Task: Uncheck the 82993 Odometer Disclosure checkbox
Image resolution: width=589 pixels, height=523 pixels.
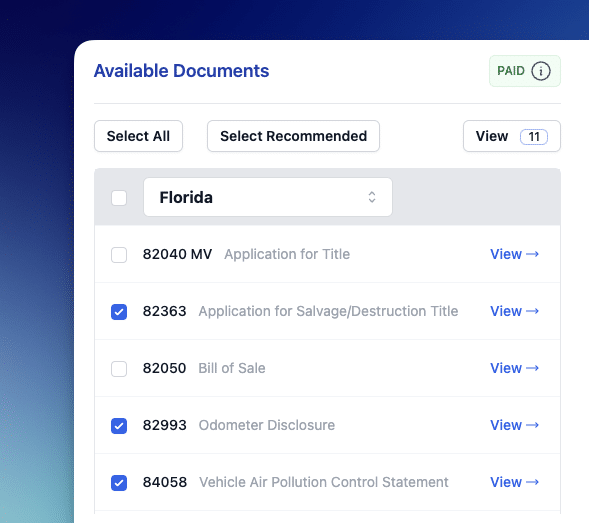Action: (119, 426)
